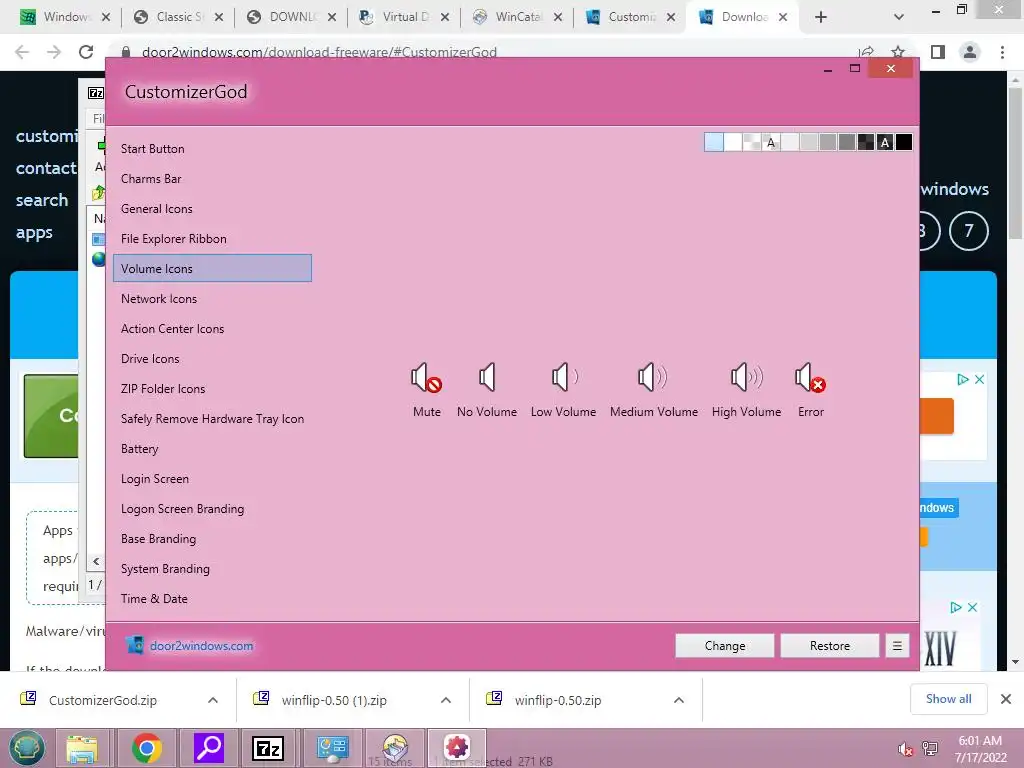1024x768 pixels.
Task: Pick the medium gray preview background swatch
Action: click(828, 142)
